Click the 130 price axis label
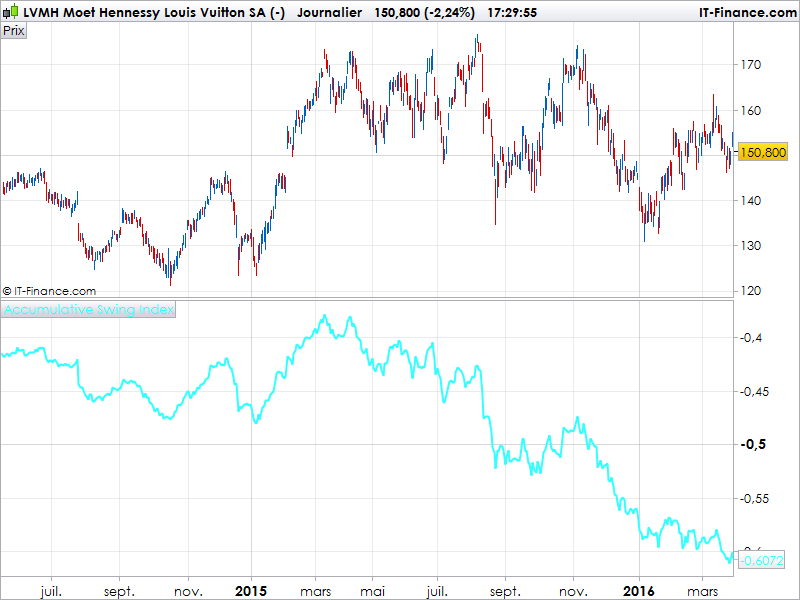The width and height of the screenshot is (800, 600). [751, 245]
